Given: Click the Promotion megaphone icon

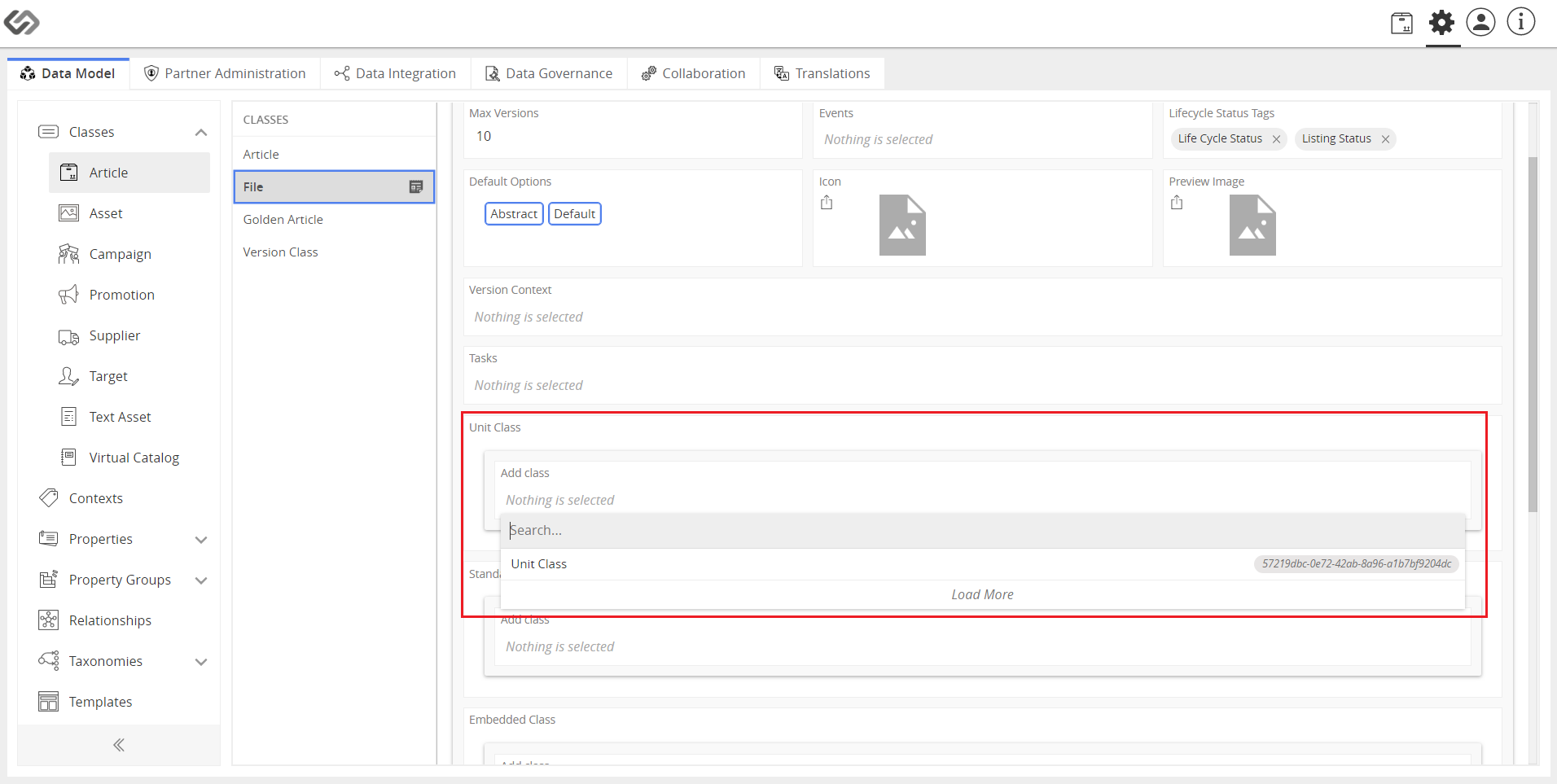Looking at the screenshot, I should 69,295.
